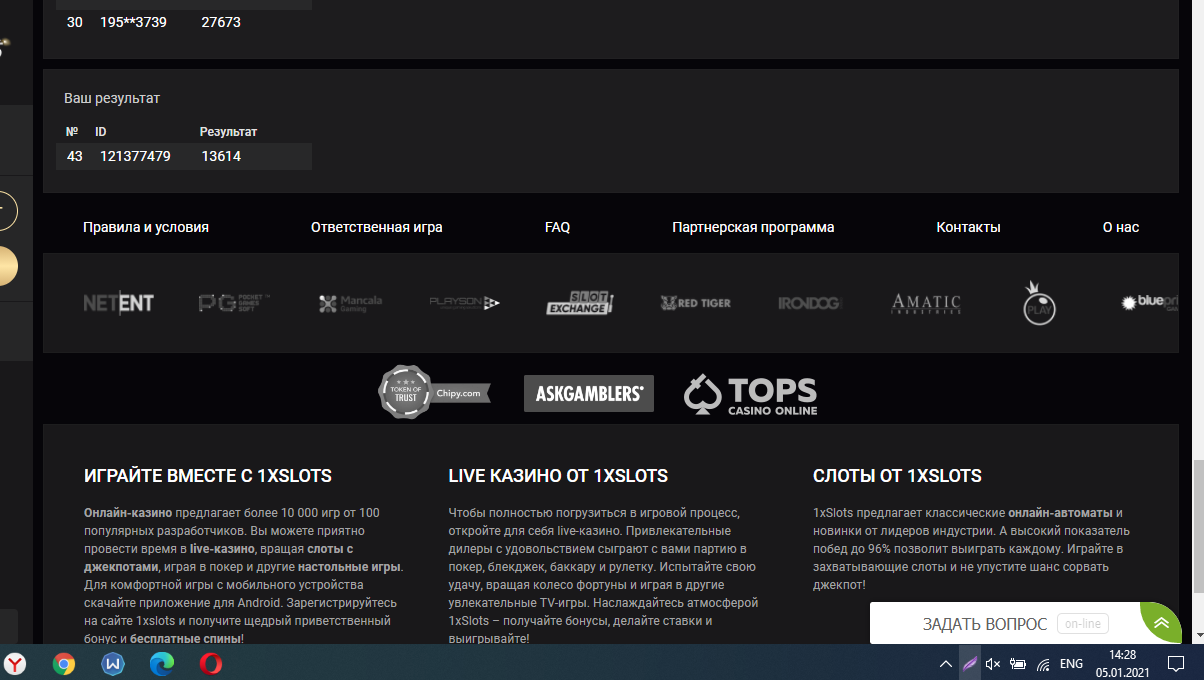
Task: Select the result value 27673
Action: pyautogui.click(x=221, y=22)
